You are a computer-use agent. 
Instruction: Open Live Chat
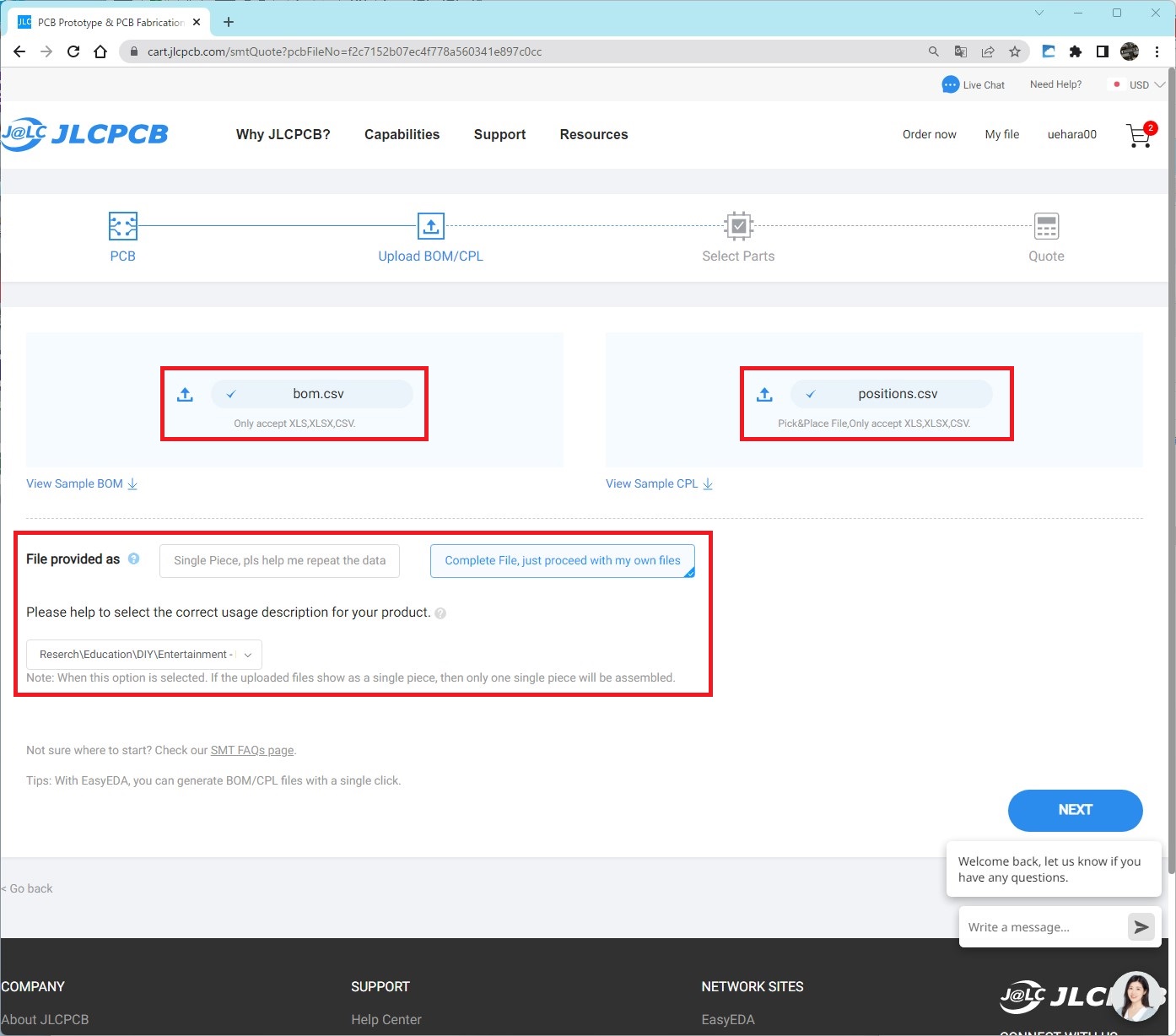tap(974, 84)
